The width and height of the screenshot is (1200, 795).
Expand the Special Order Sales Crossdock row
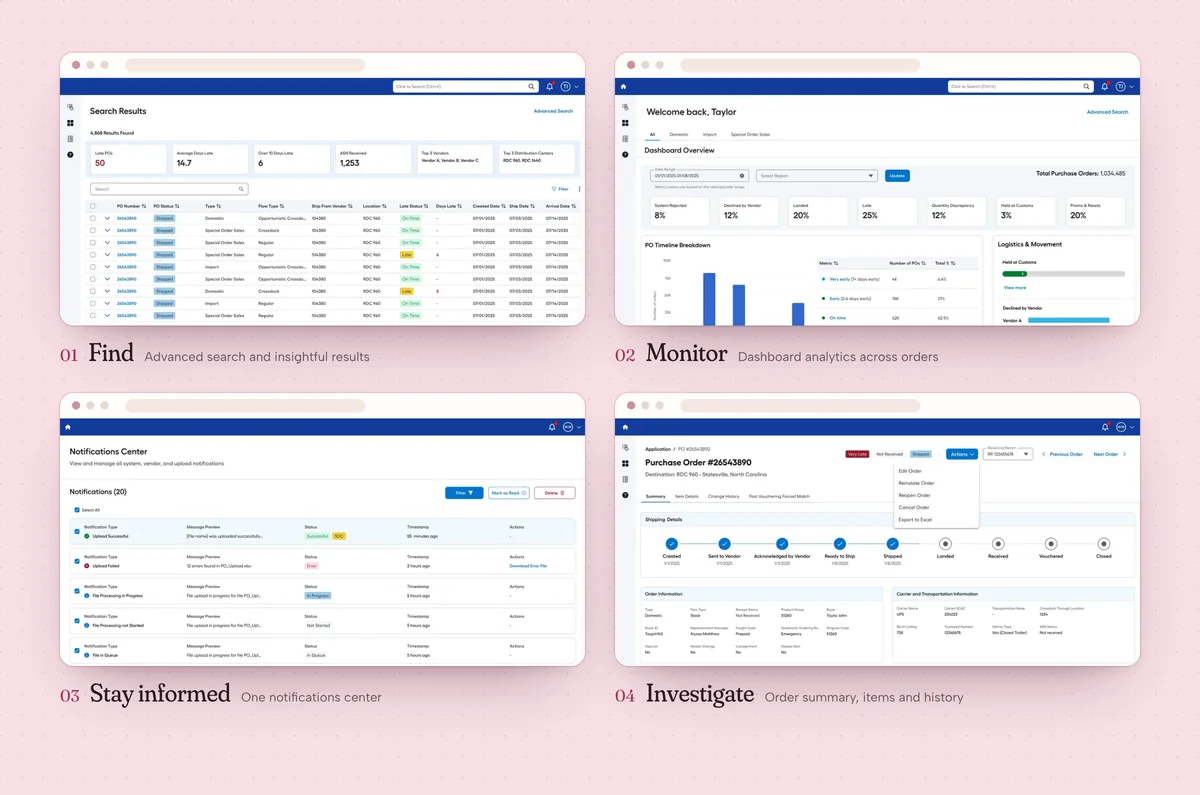tap(107, 230)
